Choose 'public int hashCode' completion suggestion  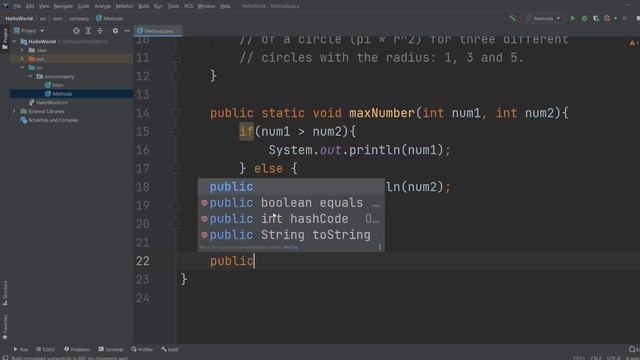pos(291,219)
